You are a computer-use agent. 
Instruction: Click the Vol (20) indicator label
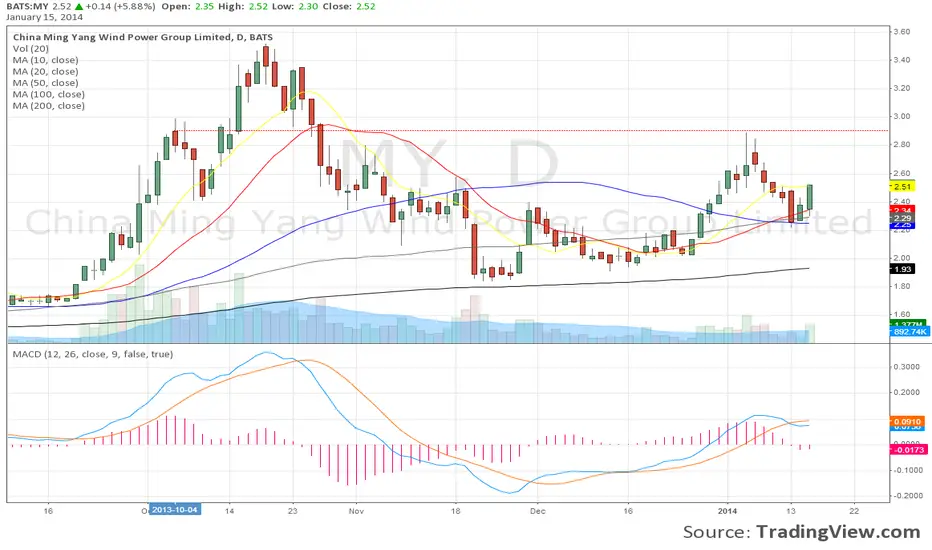coord(31,49)
